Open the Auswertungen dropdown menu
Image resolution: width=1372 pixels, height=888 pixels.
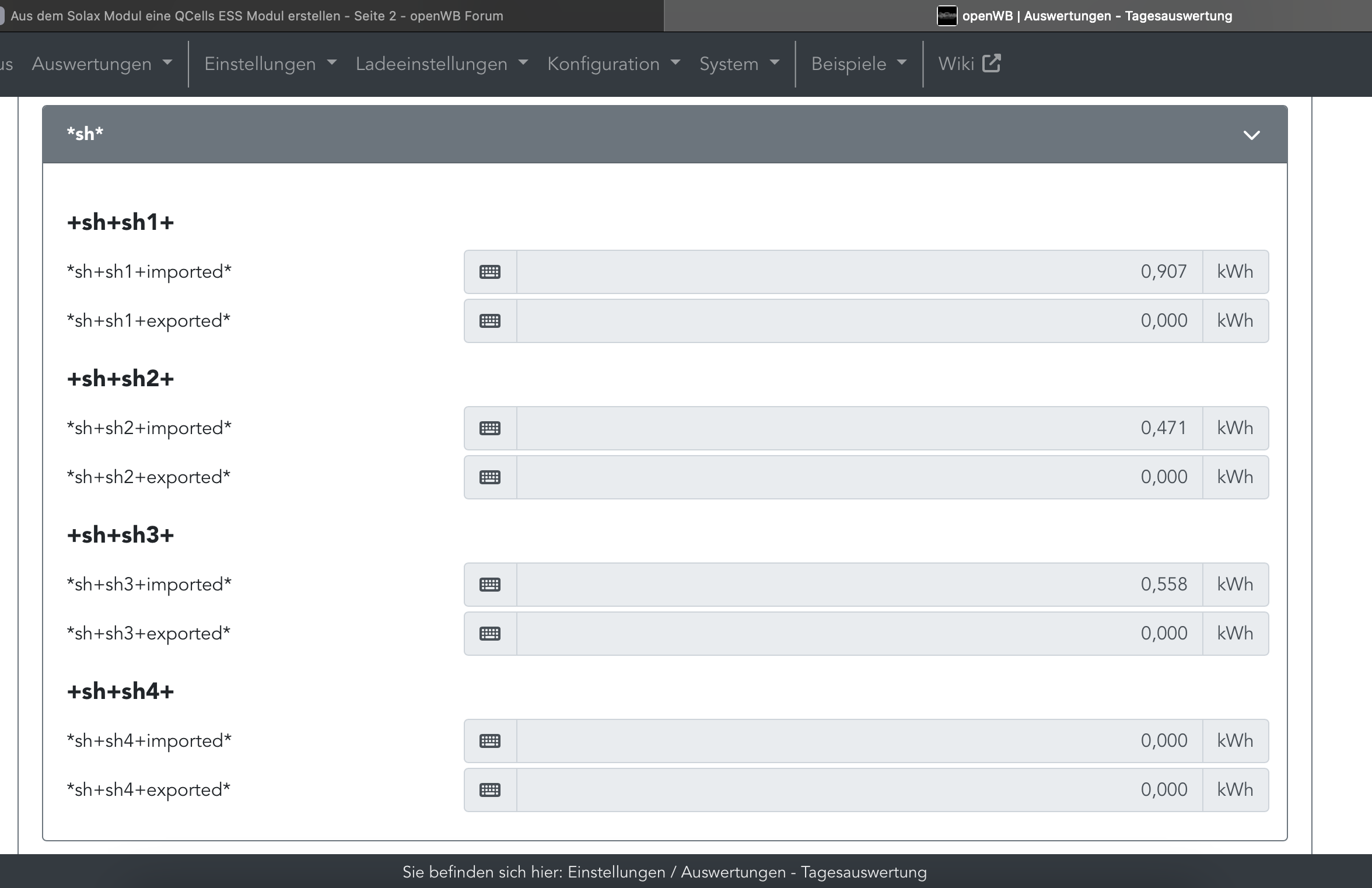(x=101, y=64)
